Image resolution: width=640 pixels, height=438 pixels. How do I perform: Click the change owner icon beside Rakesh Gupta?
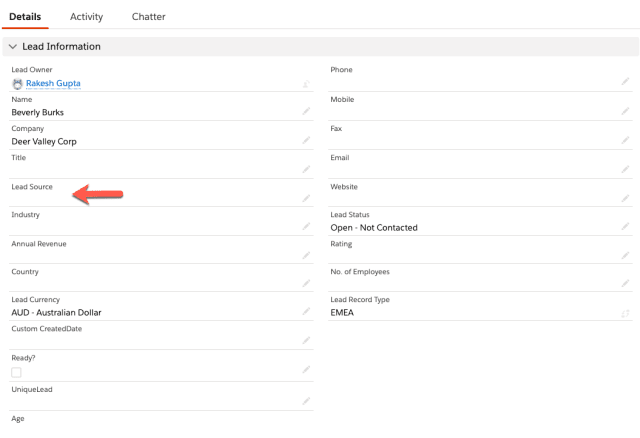click(306, 84)
